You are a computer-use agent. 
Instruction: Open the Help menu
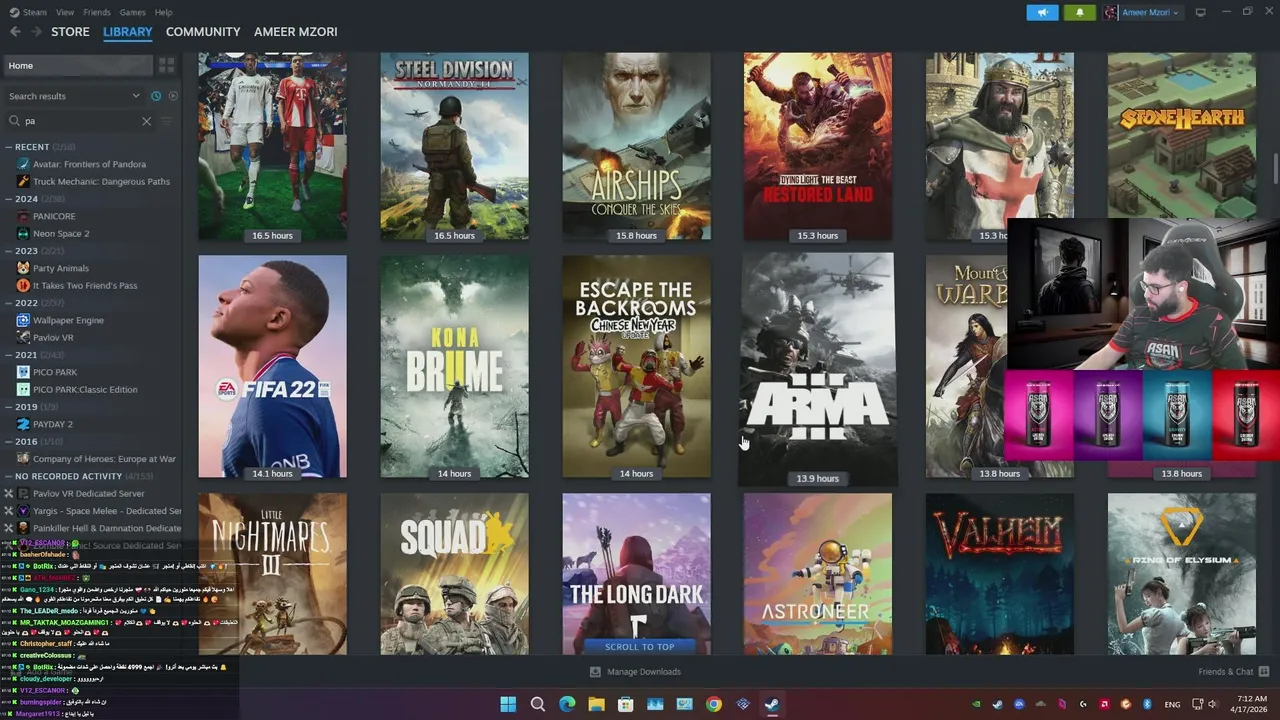[163, 12]
